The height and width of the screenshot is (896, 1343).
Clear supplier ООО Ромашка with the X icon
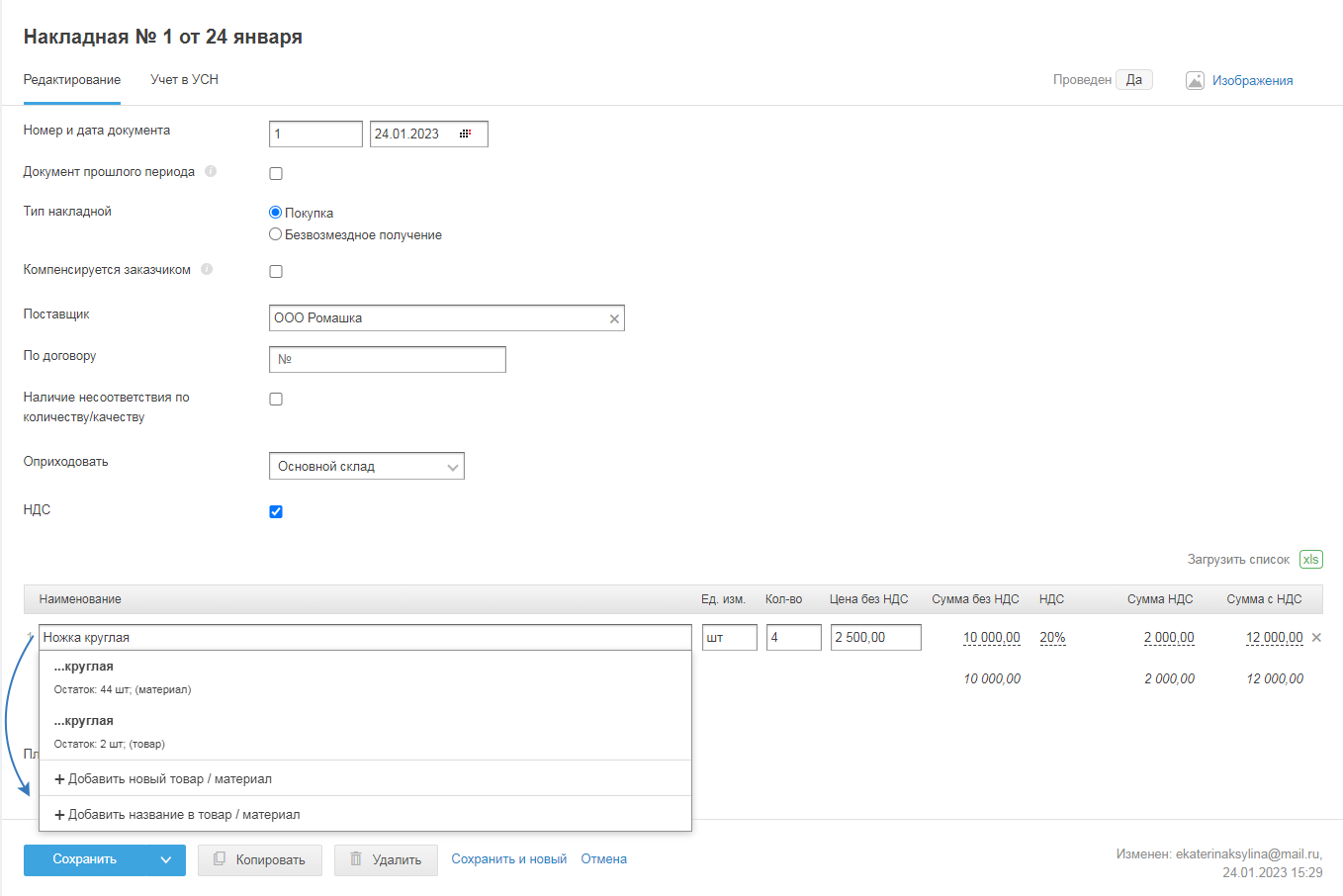614,318
